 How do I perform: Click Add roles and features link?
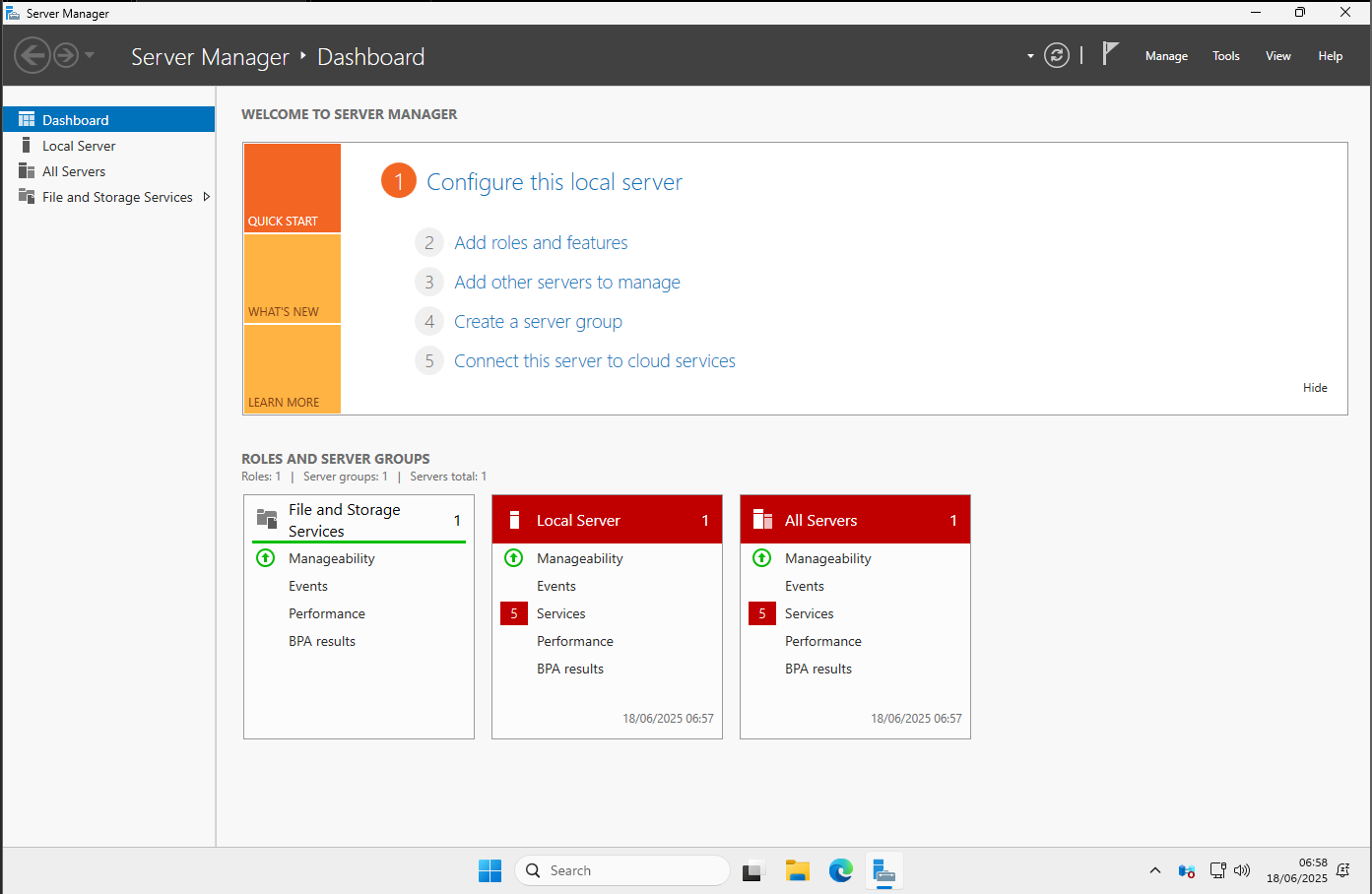(541, 242)
